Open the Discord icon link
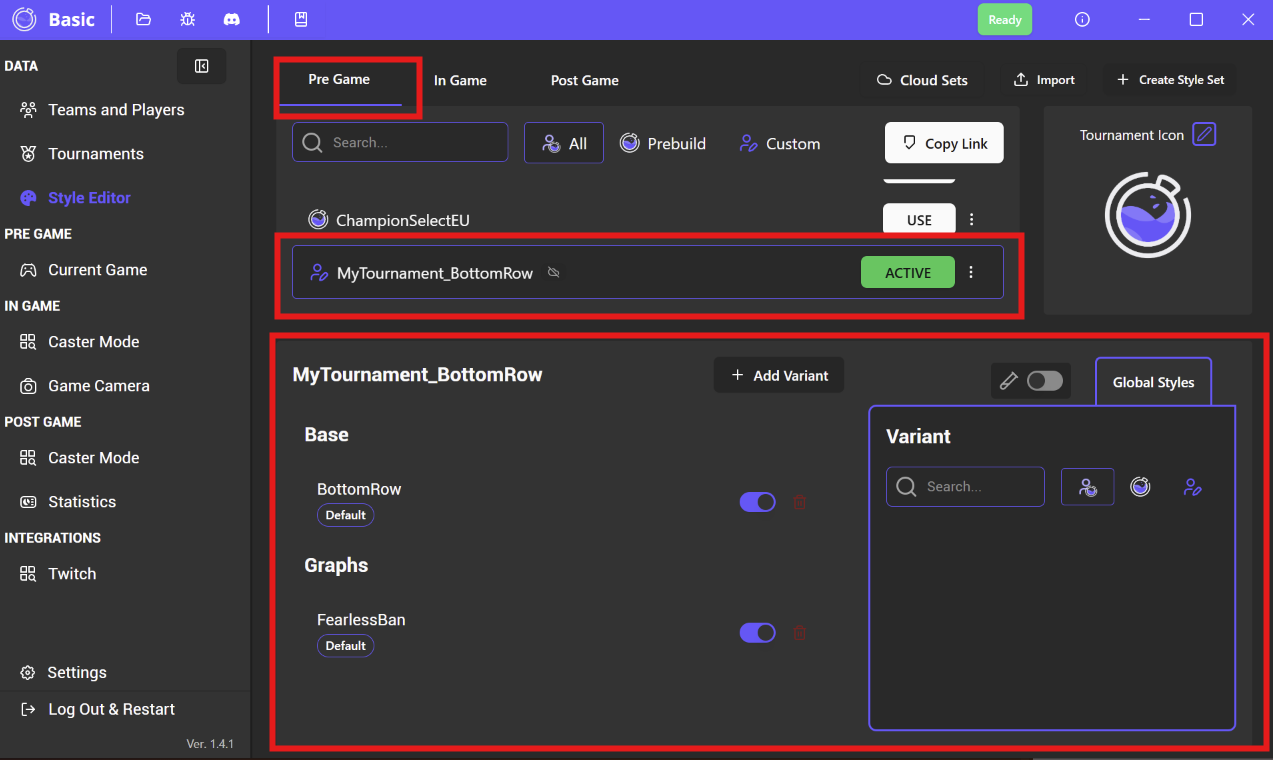Viewport: 1273px width, 760px height. tap(231, 19)
